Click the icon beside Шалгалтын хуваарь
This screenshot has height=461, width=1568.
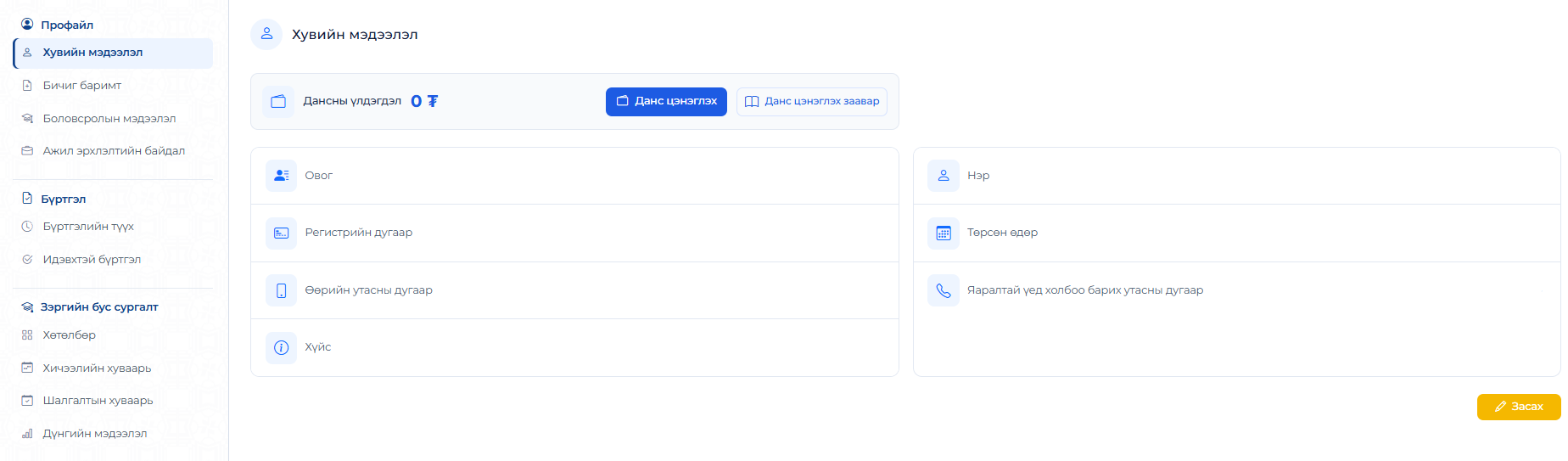[27, 401]
